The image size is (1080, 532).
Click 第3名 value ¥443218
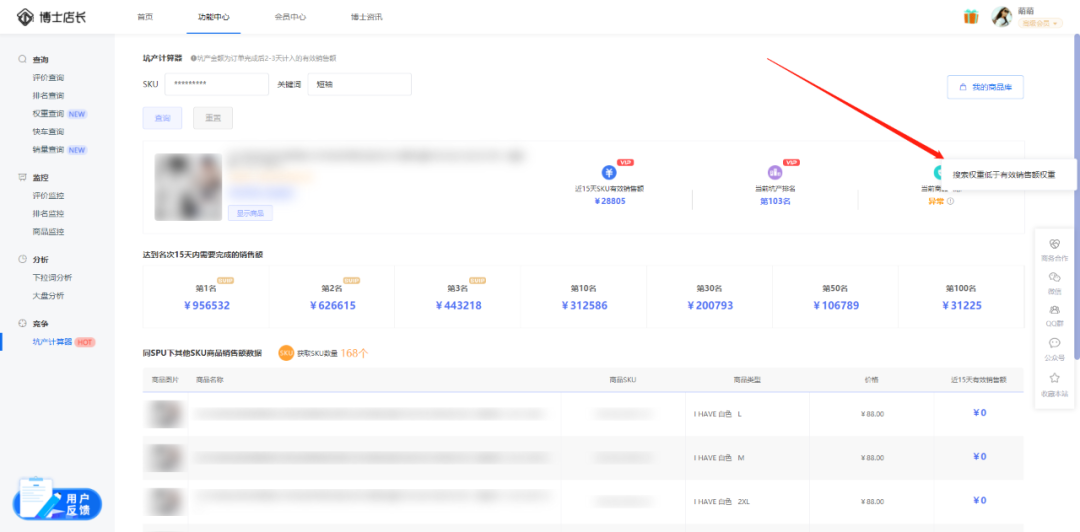tap(459, 305)
